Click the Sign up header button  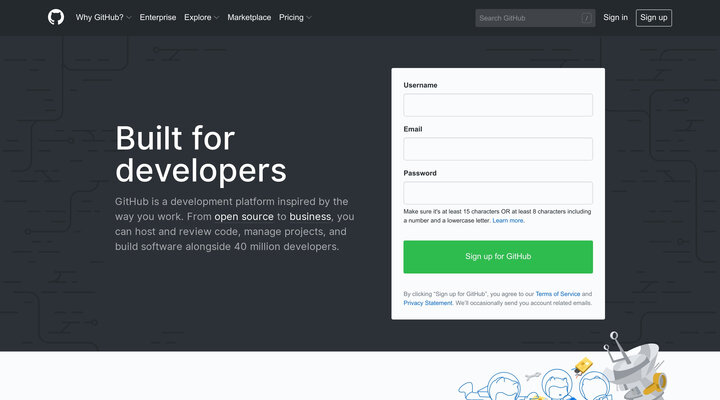pos(653,18)
